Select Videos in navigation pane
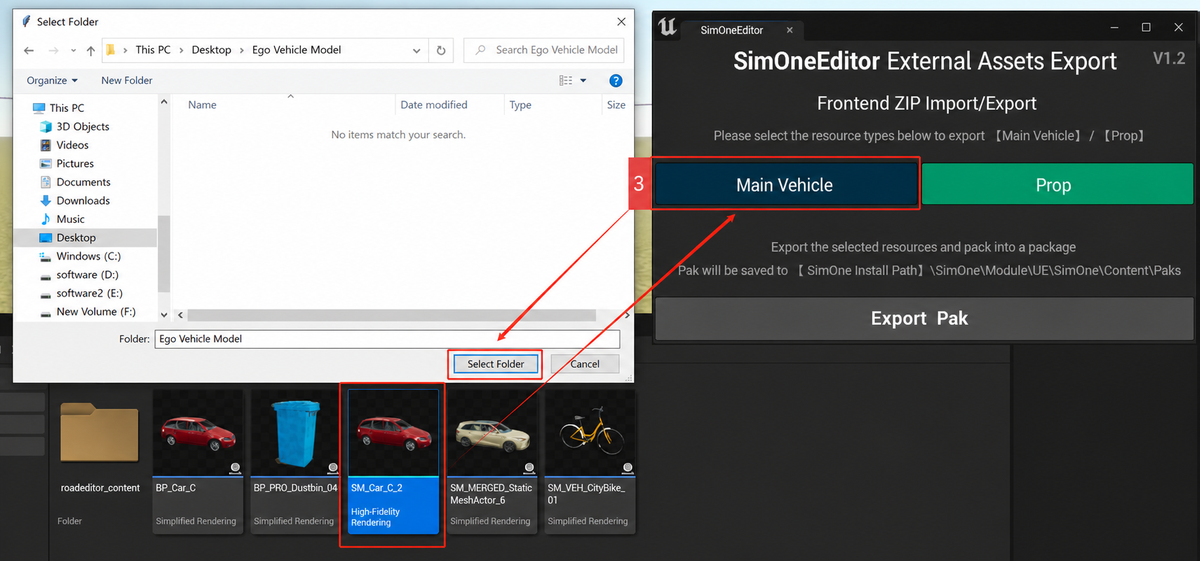Image resolution: width=1200 pixels, height=561 pixels. 72,145
